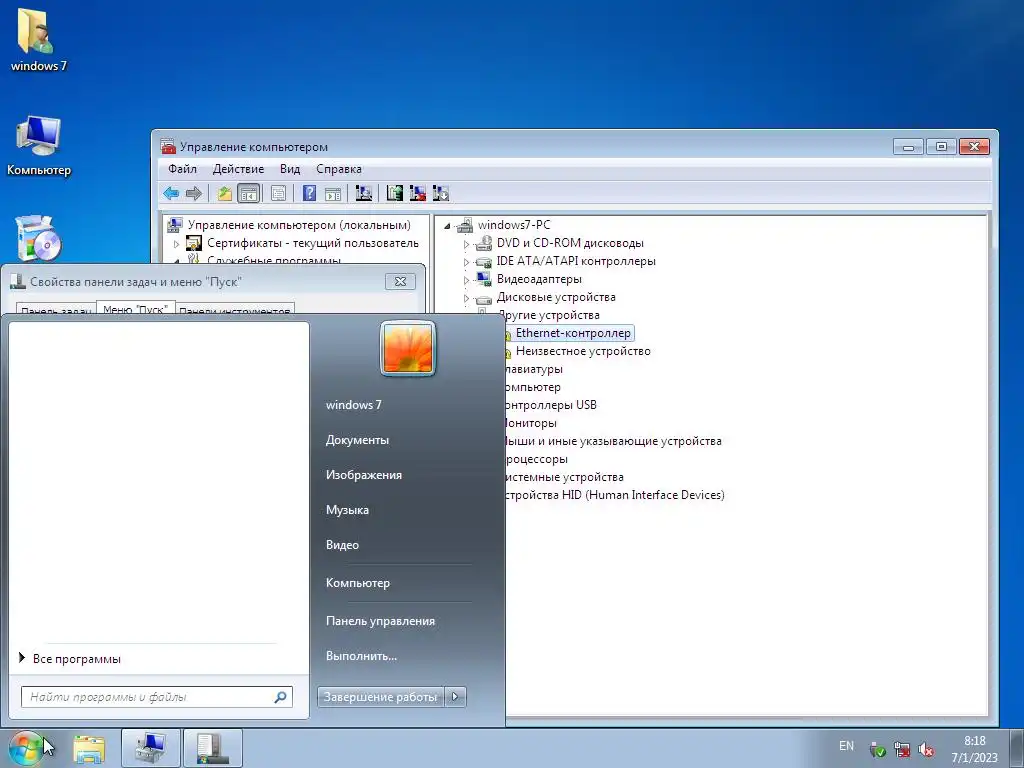Click the Найти программы и файлы search box
The height and width of the screenshot is (768, 1024).
[x=157, y=697]
